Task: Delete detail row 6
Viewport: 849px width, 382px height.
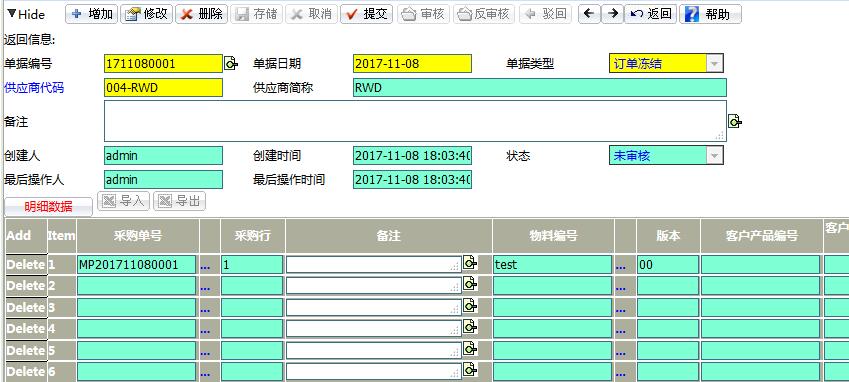Action: (x=25, y=372)
